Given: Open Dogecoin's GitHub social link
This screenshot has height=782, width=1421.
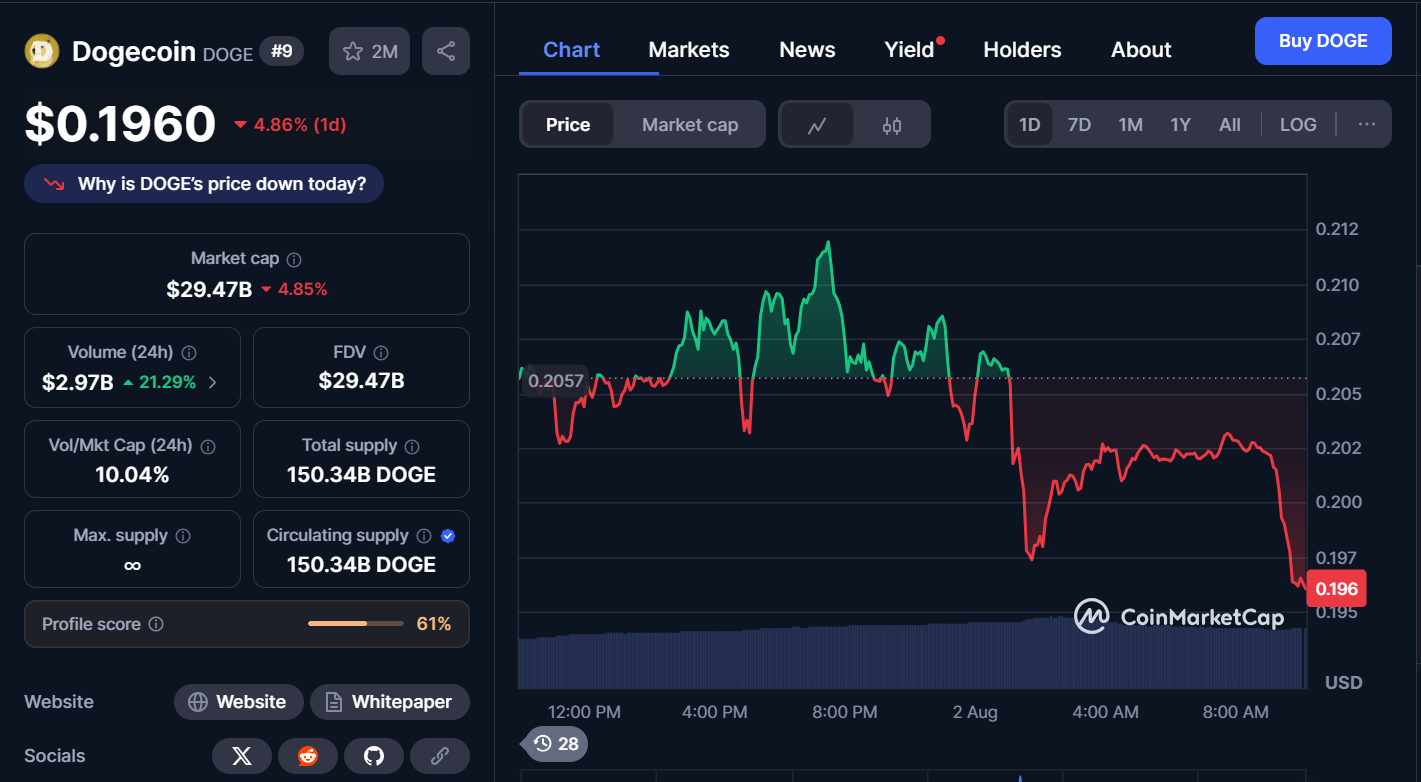Looking at the screenshot, I should tap(374, 756).
